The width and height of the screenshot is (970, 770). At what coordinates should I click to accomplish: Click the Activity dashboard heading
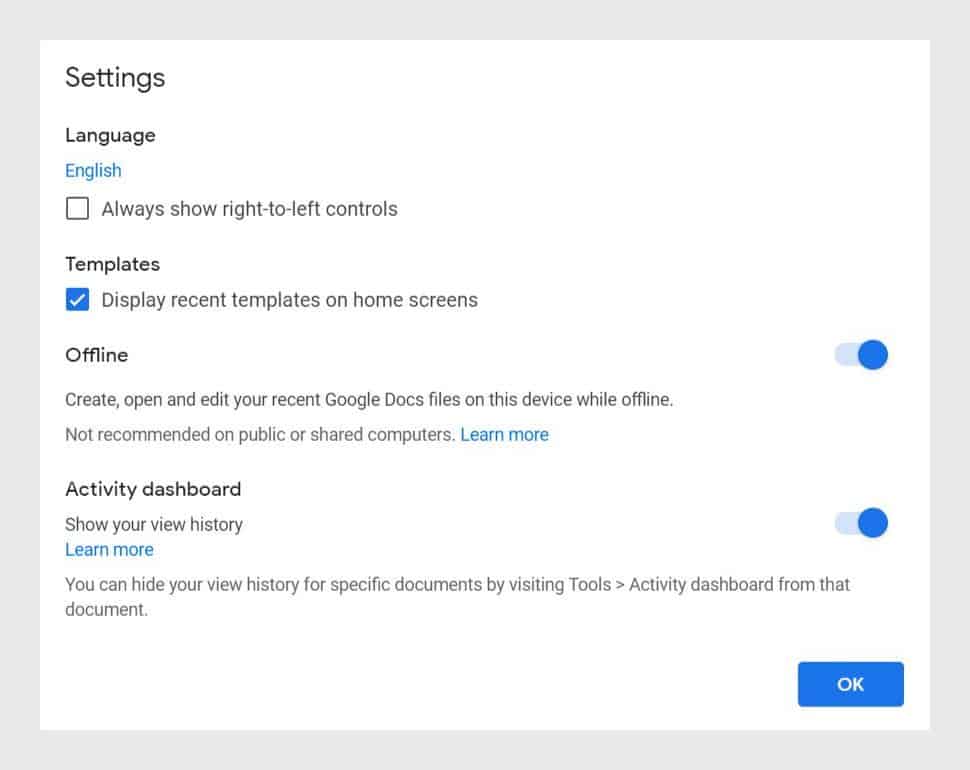152,489
